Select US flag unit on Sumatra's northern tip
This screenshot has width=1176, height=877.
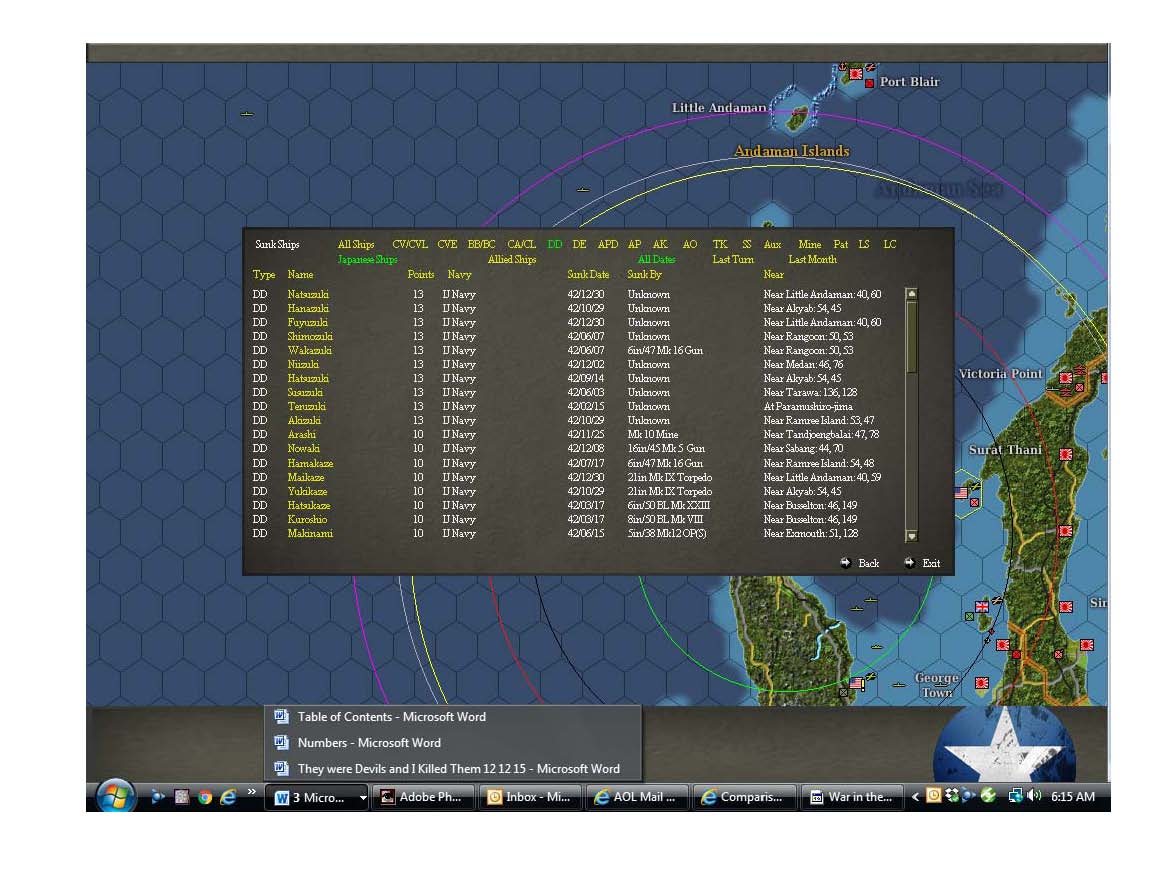(856, 683)
